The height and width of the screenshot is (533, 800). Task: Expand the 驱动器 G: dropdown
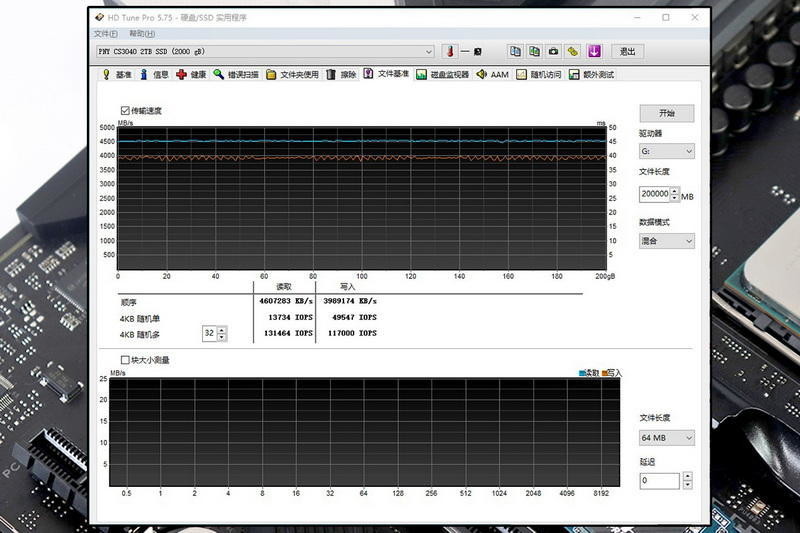(x=666, y=152)
